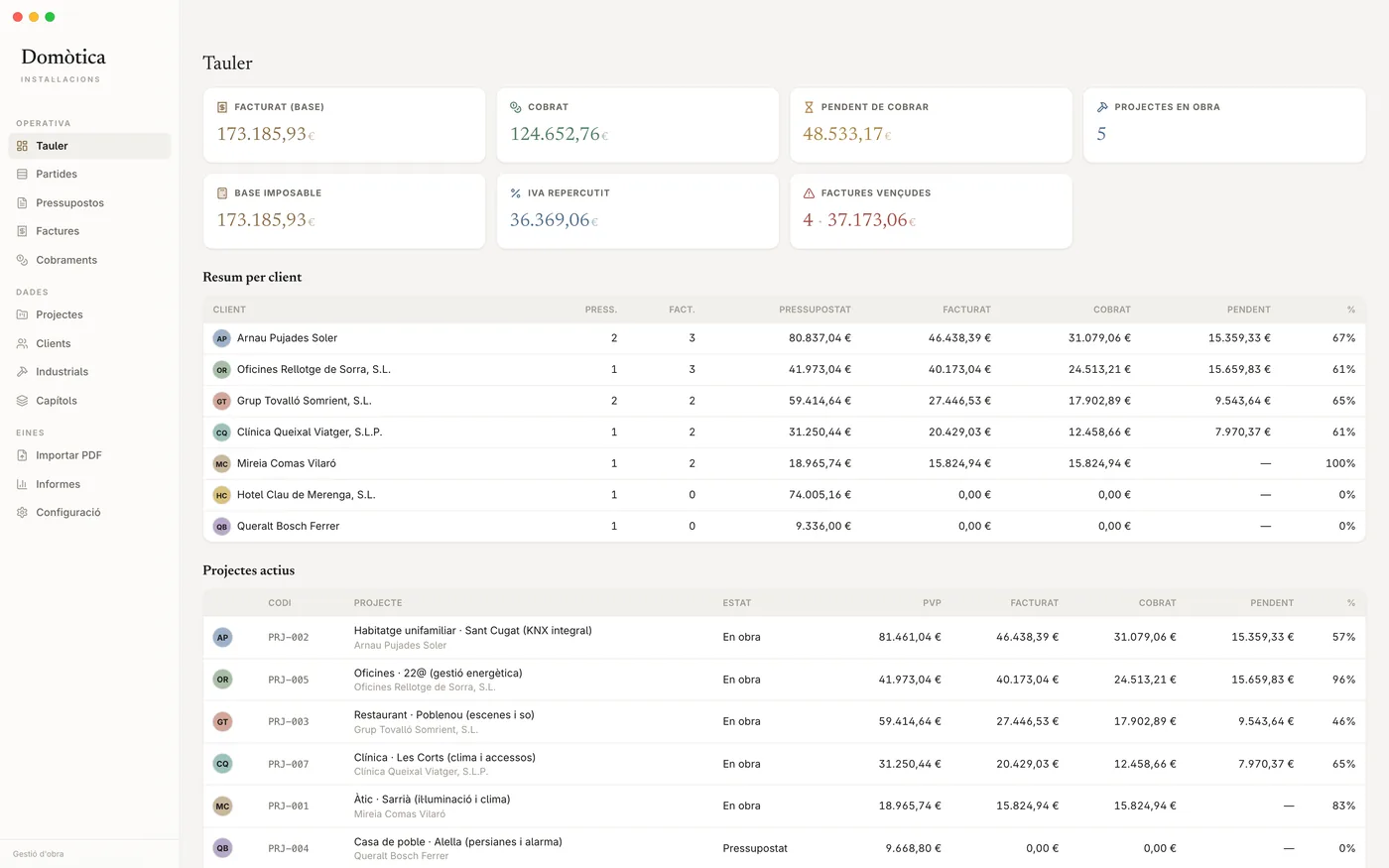
Task: Open the Clients page
Action: pyautogui.click(x=89, y=343)
